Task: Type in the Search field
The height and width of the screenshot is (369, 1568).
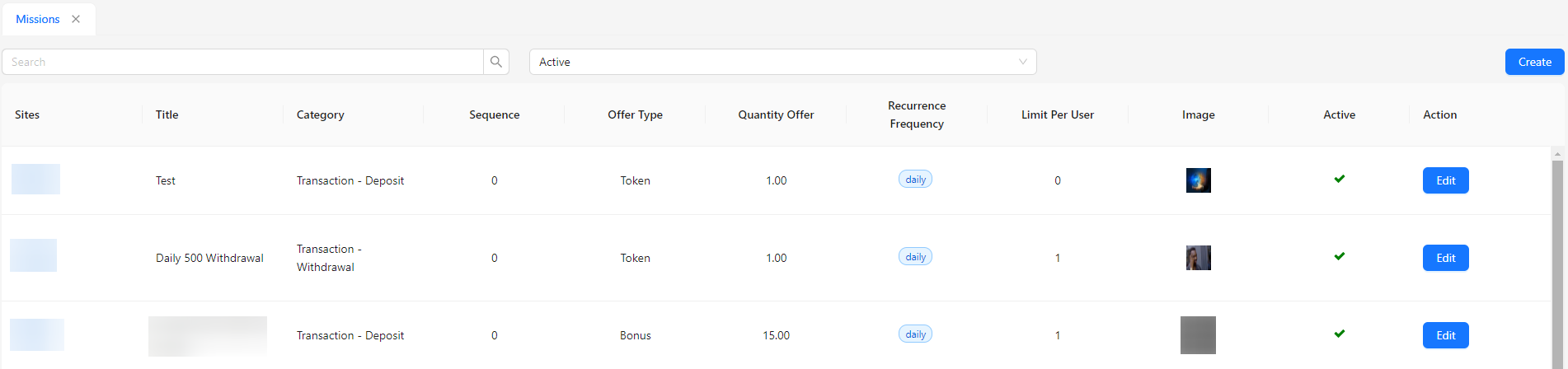Action: point(243,62)
